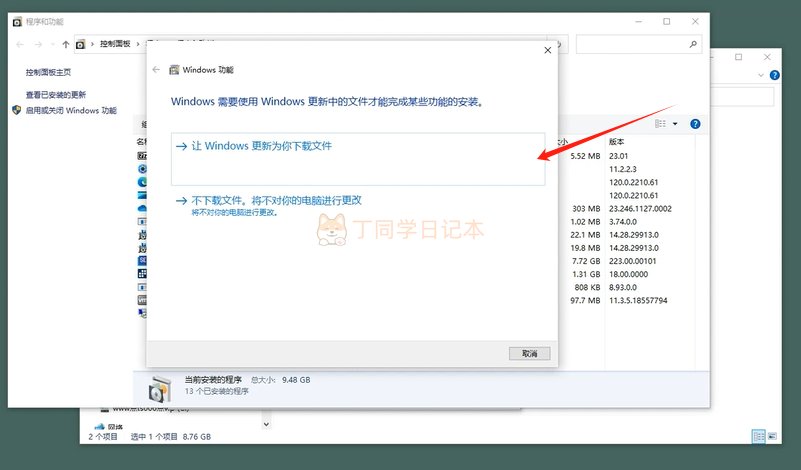Click the 取消 button

tap(529, 354)
